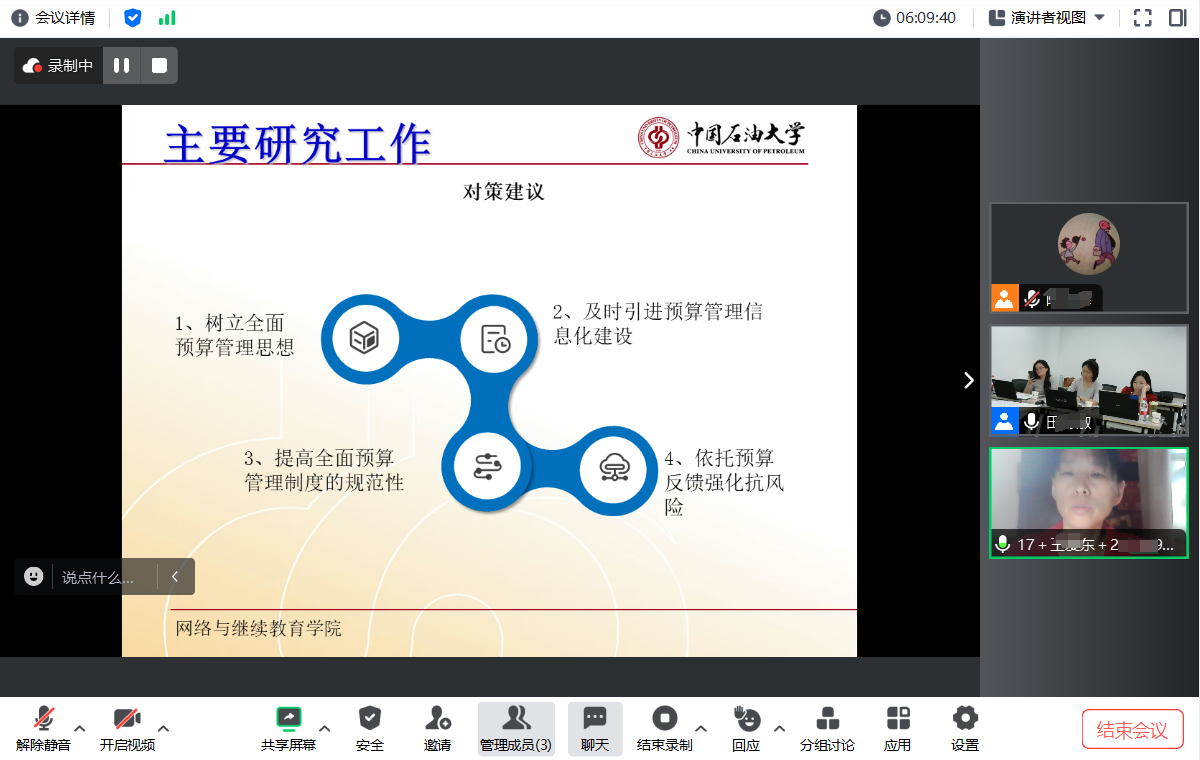Open 分组讨论 breakout rooms

pos(827,728)
